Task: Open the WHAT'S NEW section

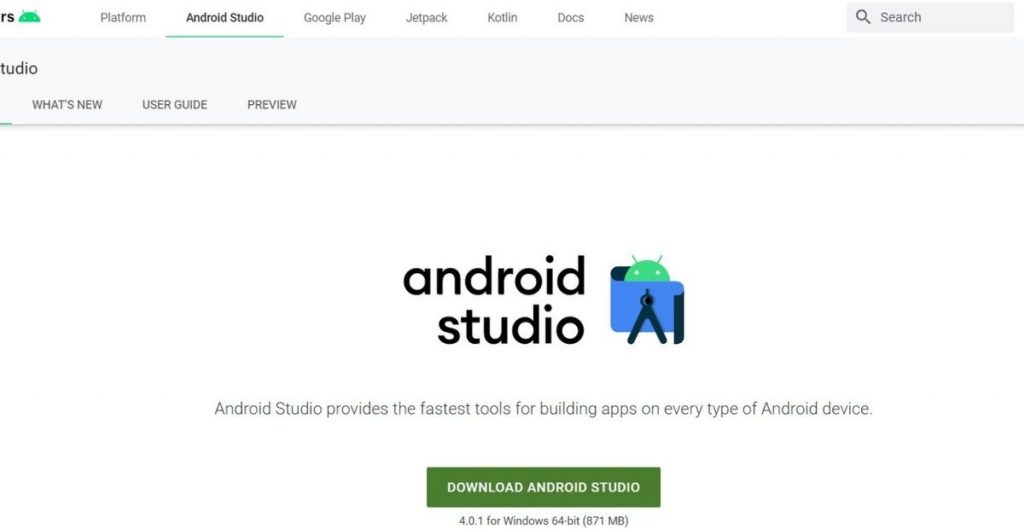Action: [x=67, y=104]
